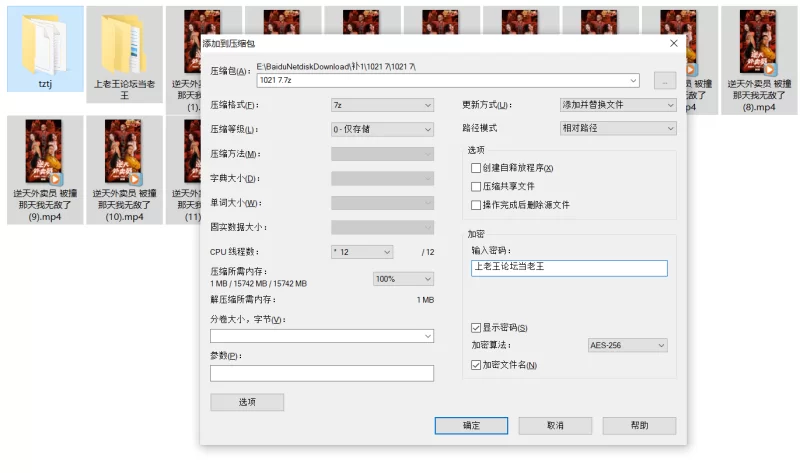Enable 操作完成后删除源文件 checkbox

point(476,205)
